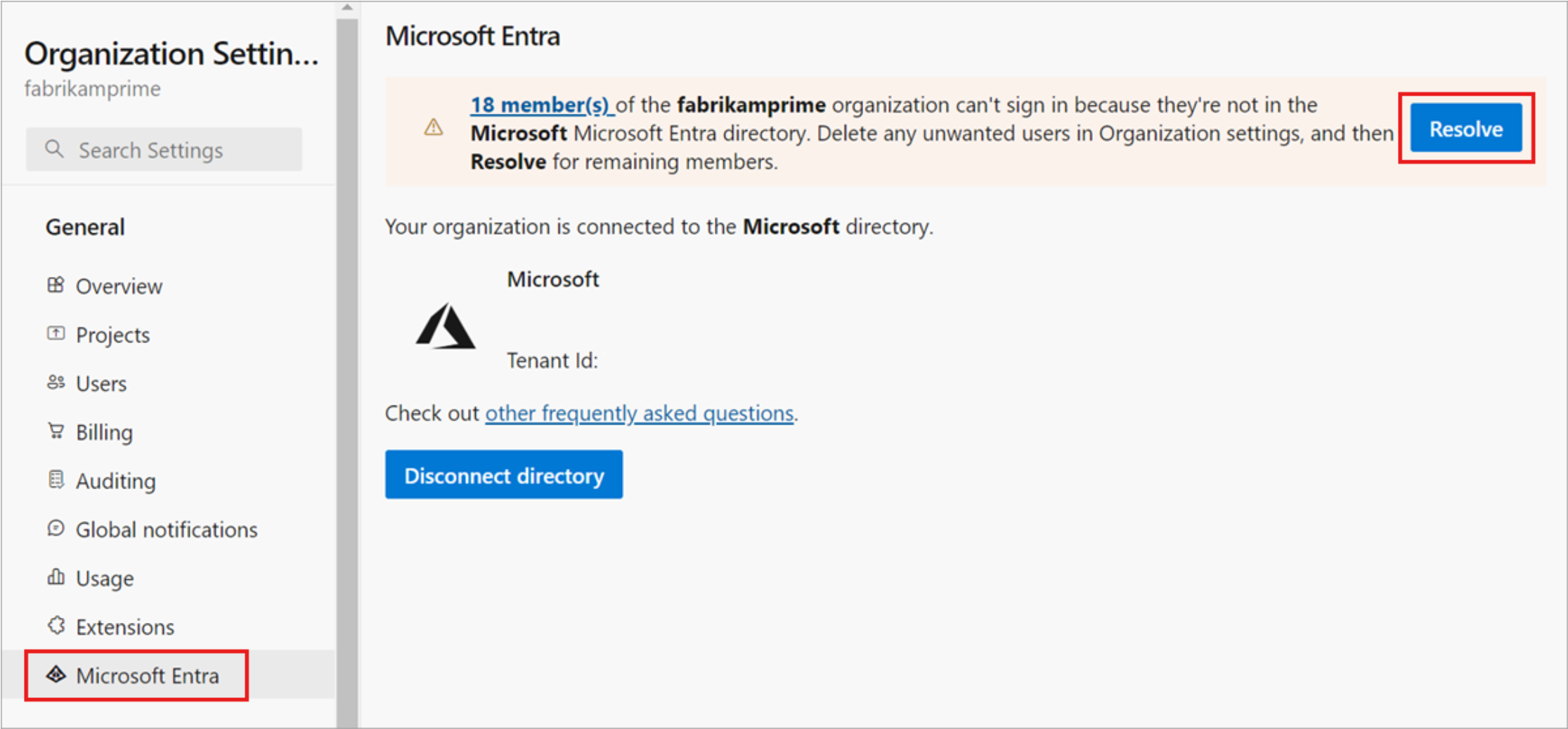Select the Usage bar chart icon

pyautogui.click(x=56, y=578)
